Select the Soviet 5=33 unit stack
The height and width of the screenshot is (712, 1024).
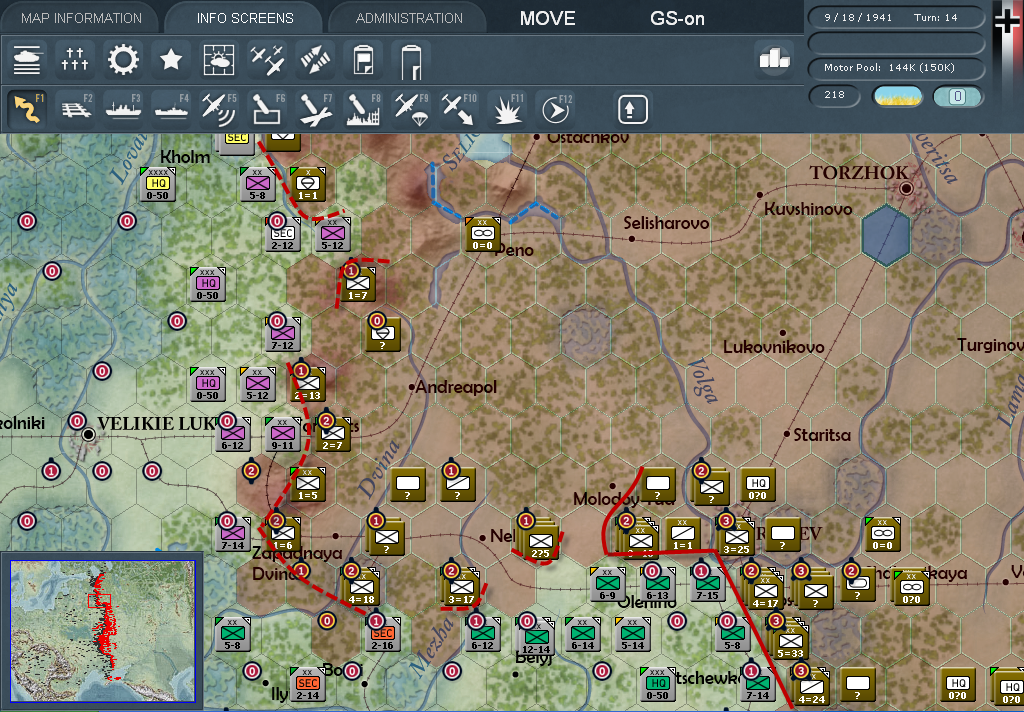[x=790, y=639]
